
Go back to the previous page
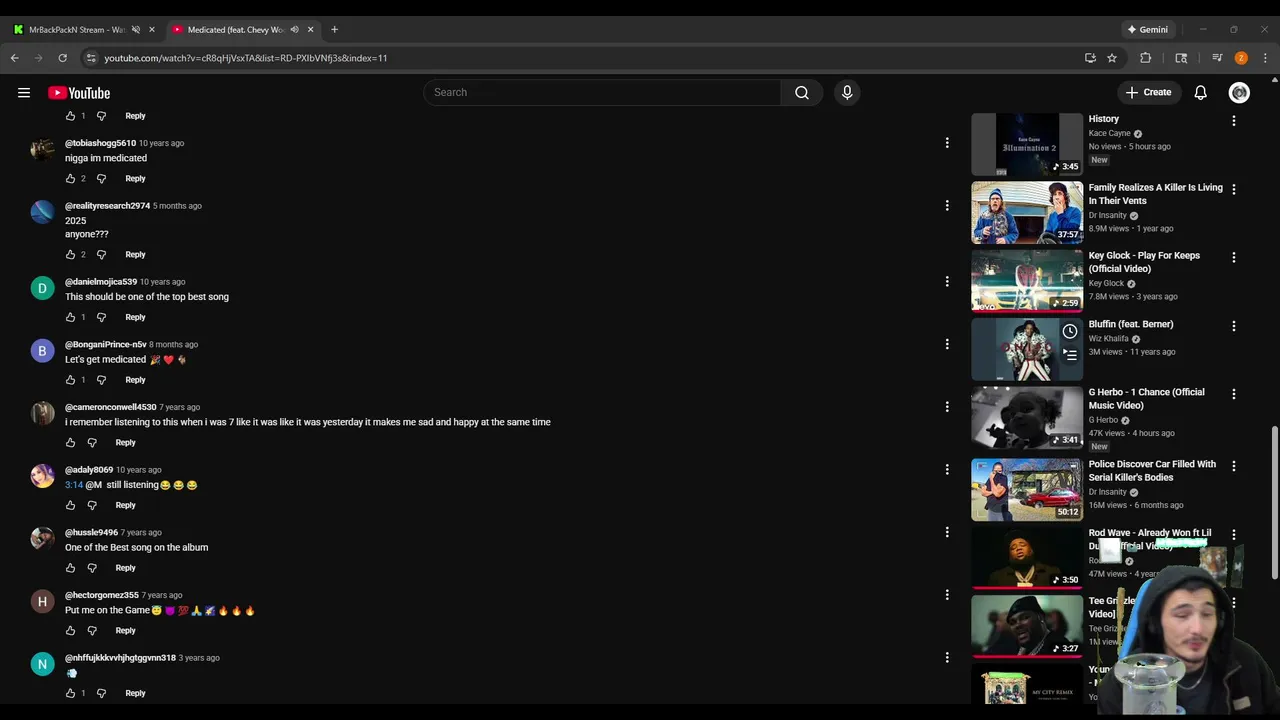15,58
